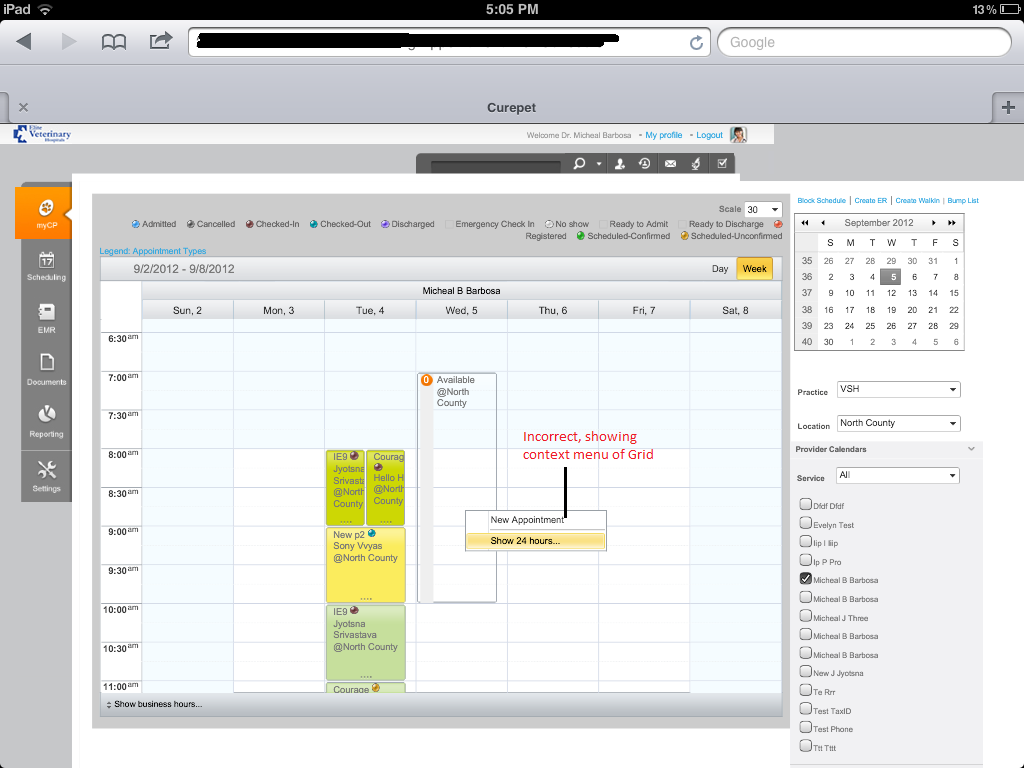Go to previous month in mini calendar
Screen dimensions: 1024x768
pos(823,223)
